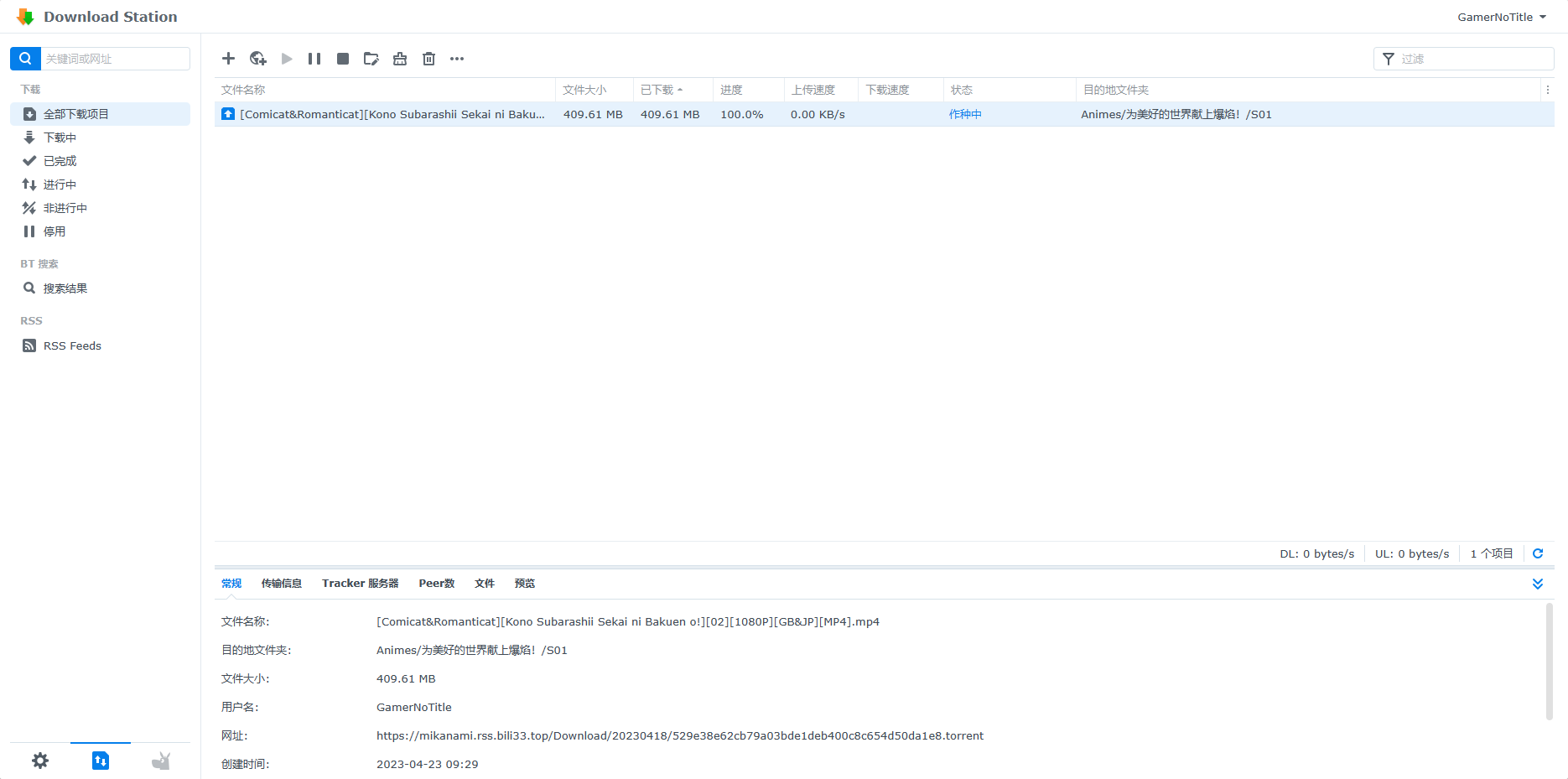Pause the selected download task
The width and height of the screenshot is (1568, 779).
pyautogui.click(x=314, y=59)
